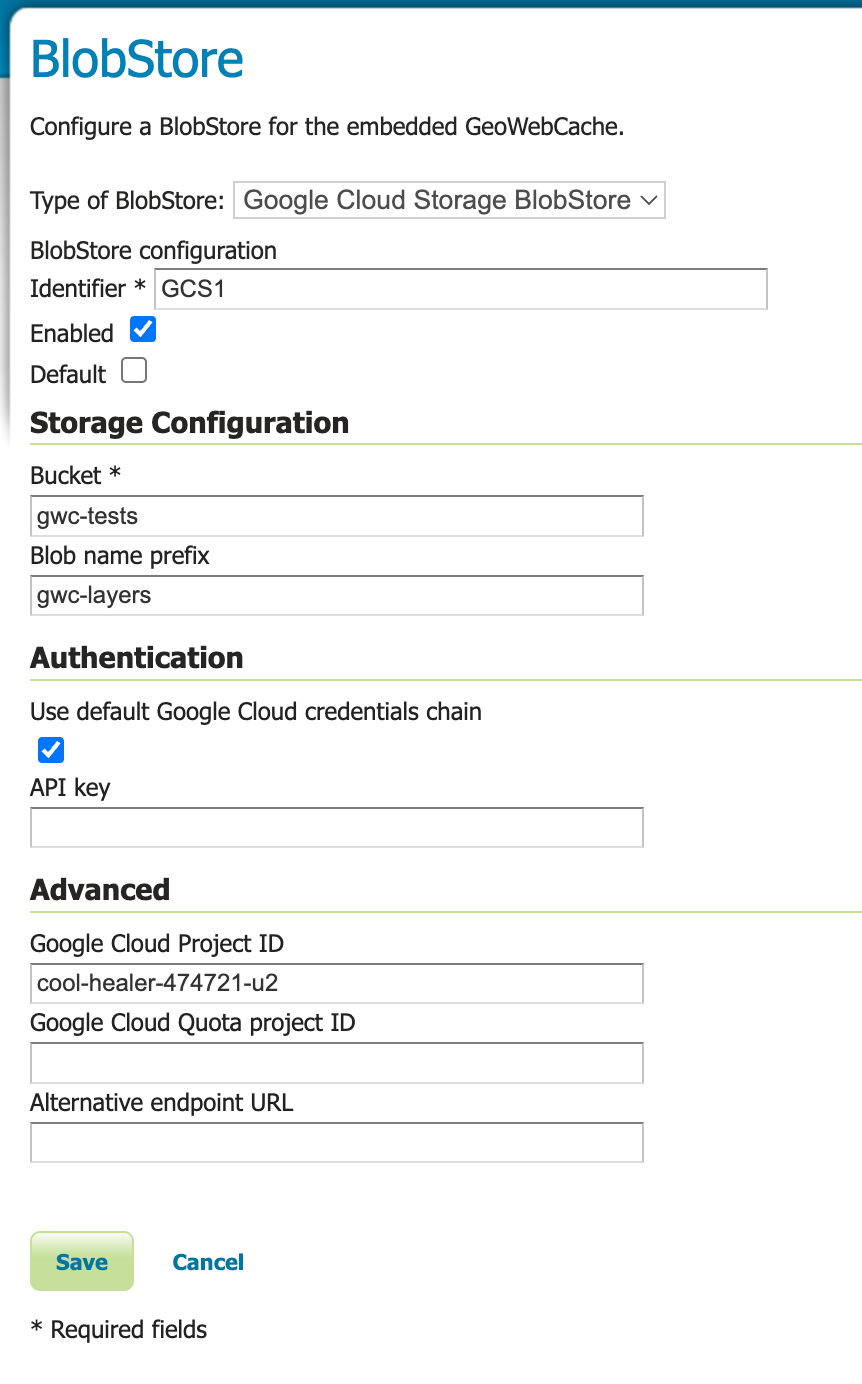Click the Storage Configuration section heading
Image resolution: width=862 pixels, height=1384 pixels.
click(189, 423)
